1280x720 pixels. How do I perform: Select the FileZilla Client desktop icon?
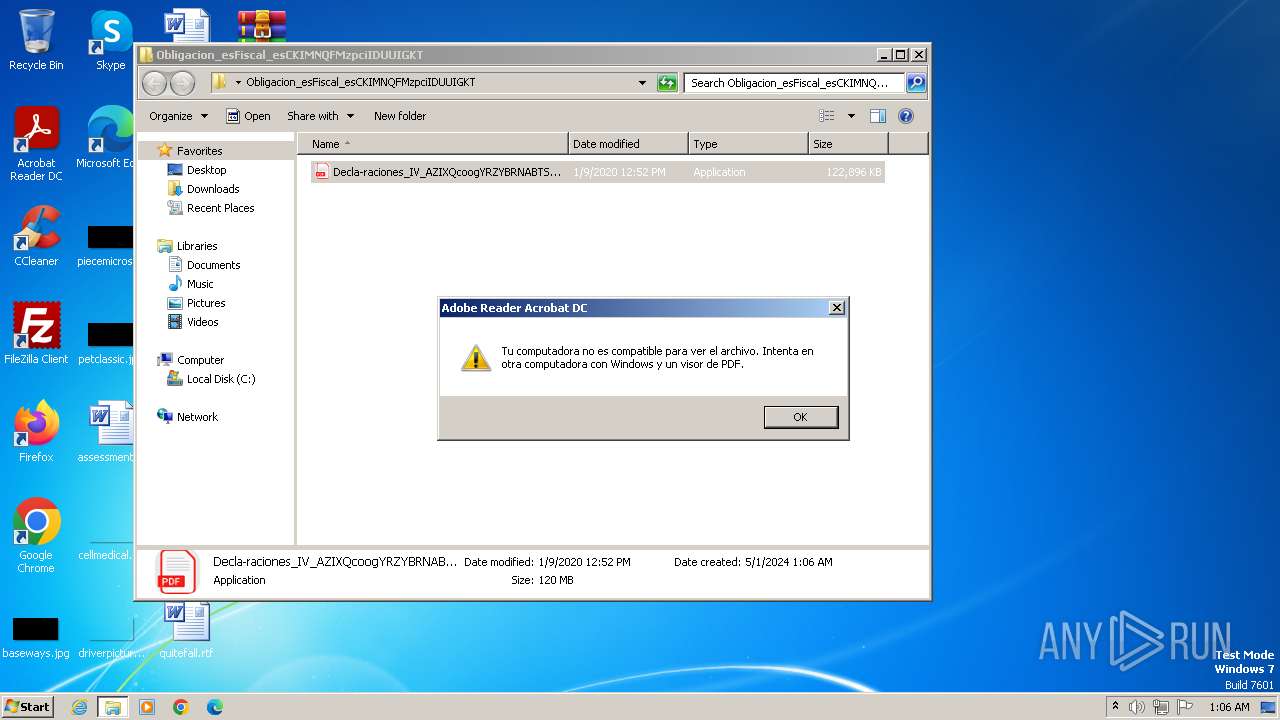pyautogui.click(x=36, y=333)
